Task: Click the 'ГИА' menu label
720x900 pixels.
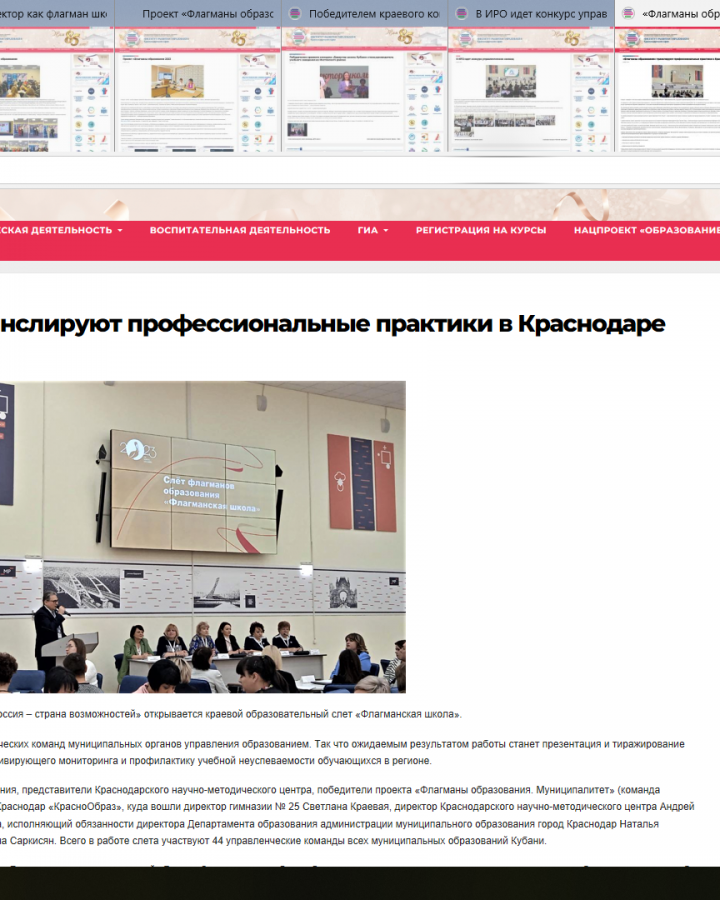Action: 367,230
